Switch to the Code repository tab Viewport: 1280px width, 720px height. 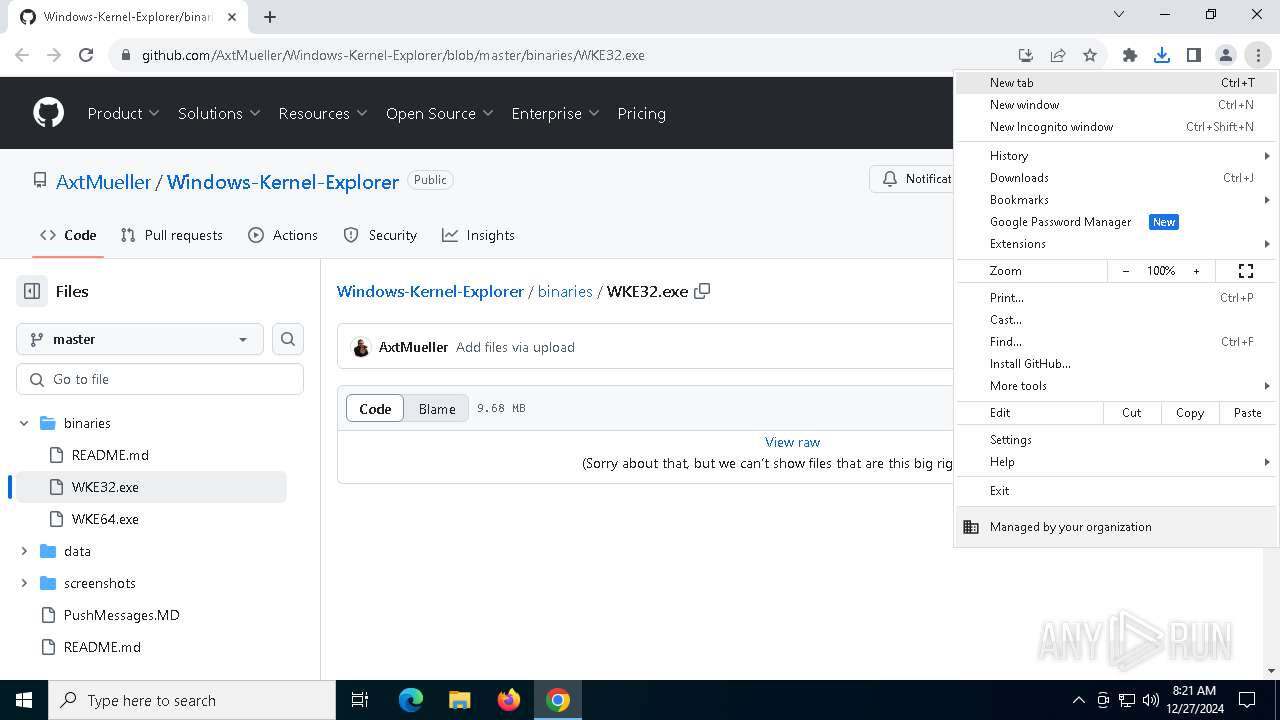click(68, 235)
